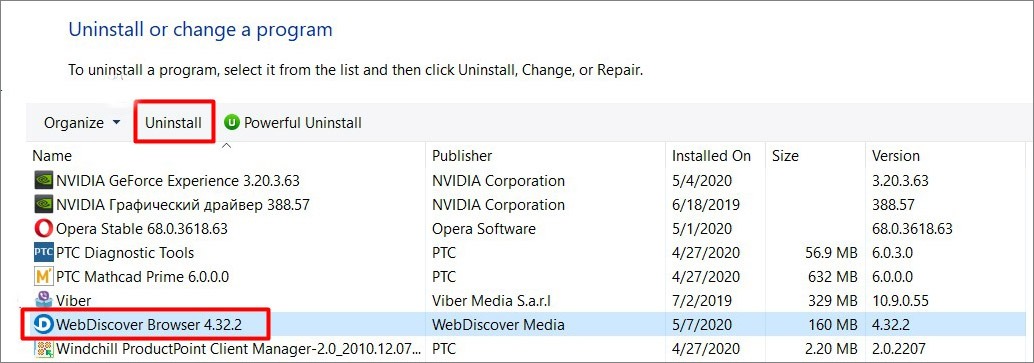
Task: Click the NVIDIA GeForce Experience icon
Action: coord(44,180)
